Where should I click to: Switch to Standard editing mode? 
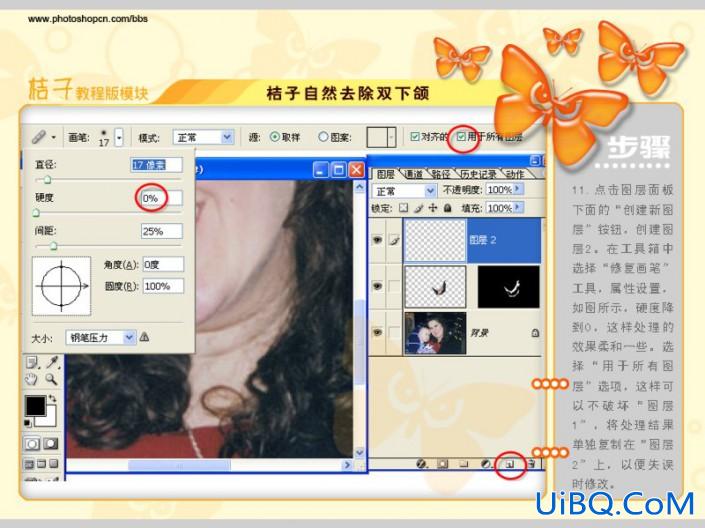(x=32, y=444)
